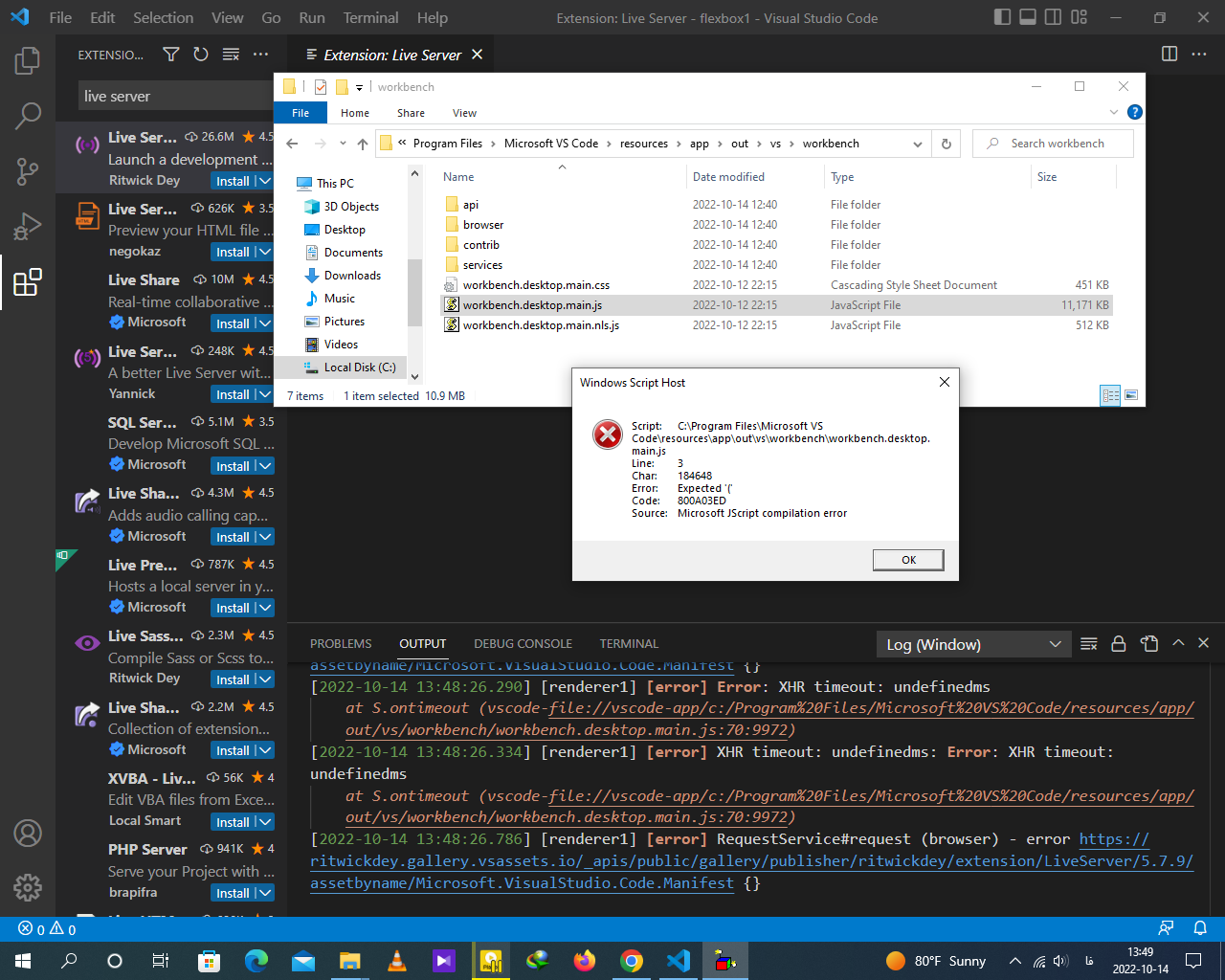Click the extensions search field
This screenshot has height=980, width=1225.
coord(176,96)
